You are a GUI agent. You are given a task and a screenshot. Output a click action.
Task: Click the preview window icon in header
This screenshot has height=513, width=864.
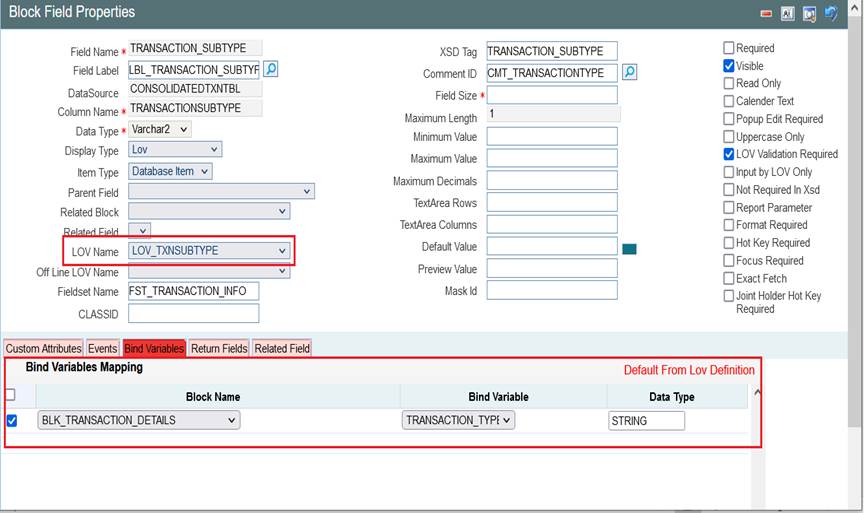point(809,14)
